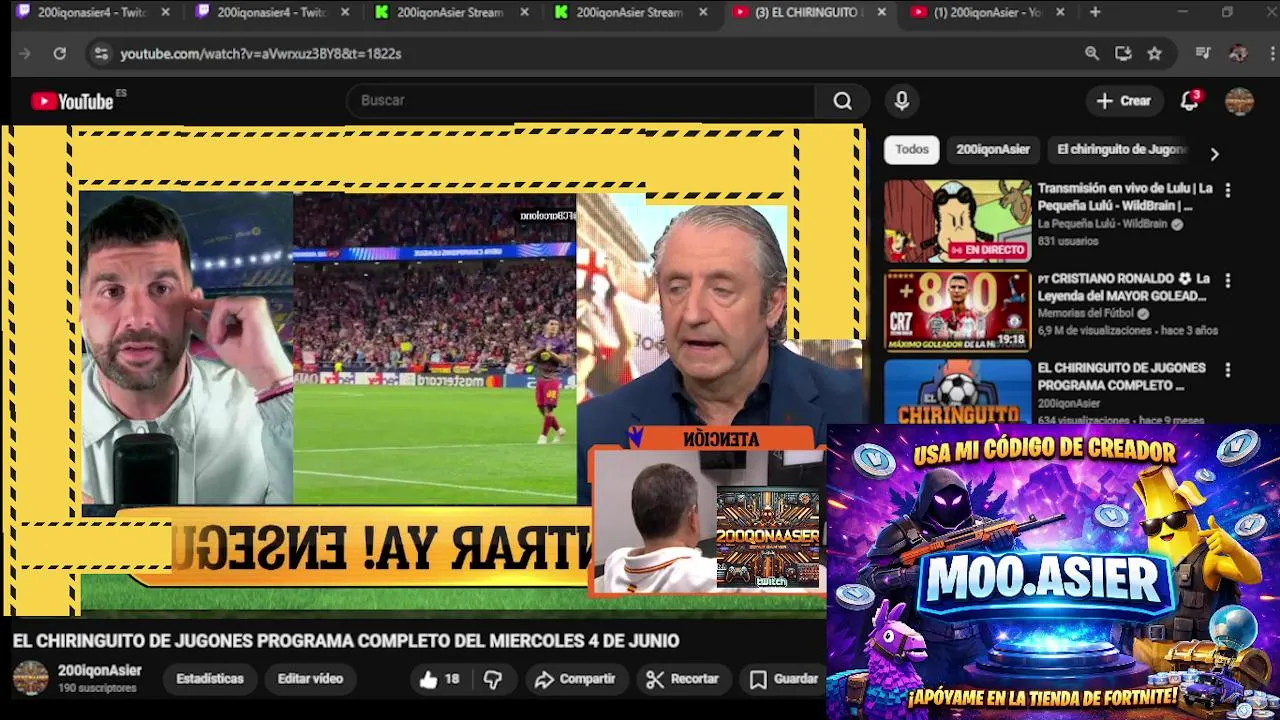Open the browser zoom magnifier icon
This screenshot has width=1280, height=720.
(x=1092, y=53)
